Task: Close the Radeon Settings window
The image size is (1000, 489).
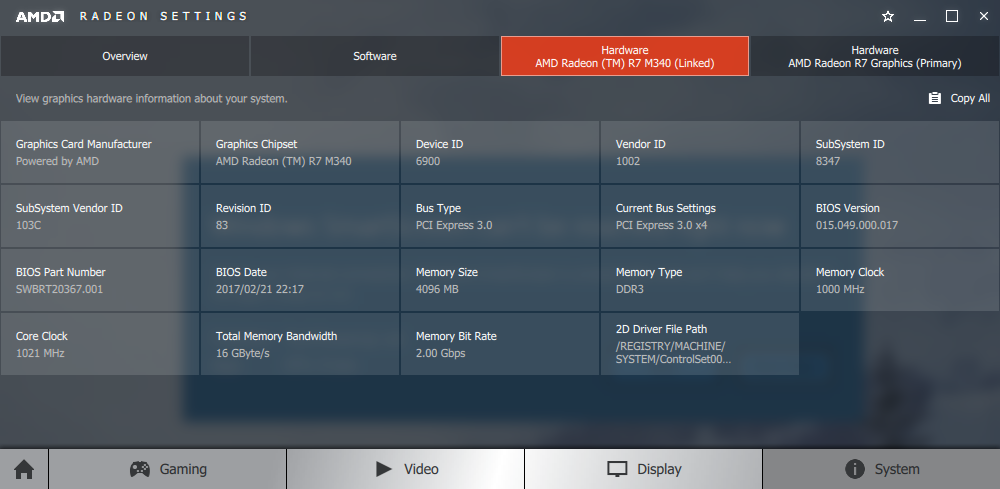Action: tap(984, 17)
